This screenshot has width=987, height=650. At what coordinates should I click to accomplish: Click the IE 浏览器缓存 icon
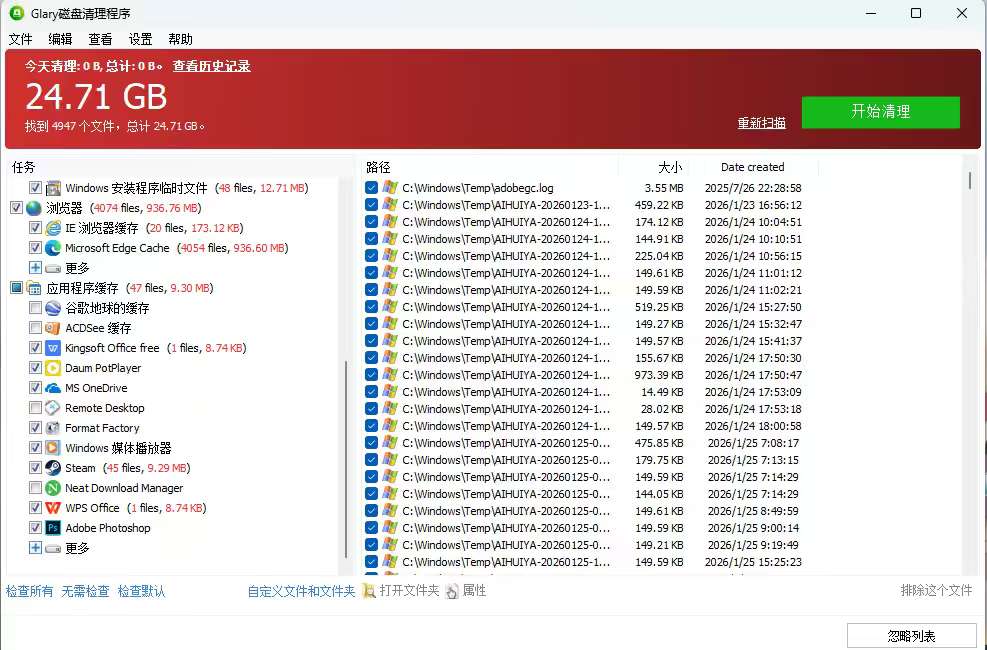(52, 228)
